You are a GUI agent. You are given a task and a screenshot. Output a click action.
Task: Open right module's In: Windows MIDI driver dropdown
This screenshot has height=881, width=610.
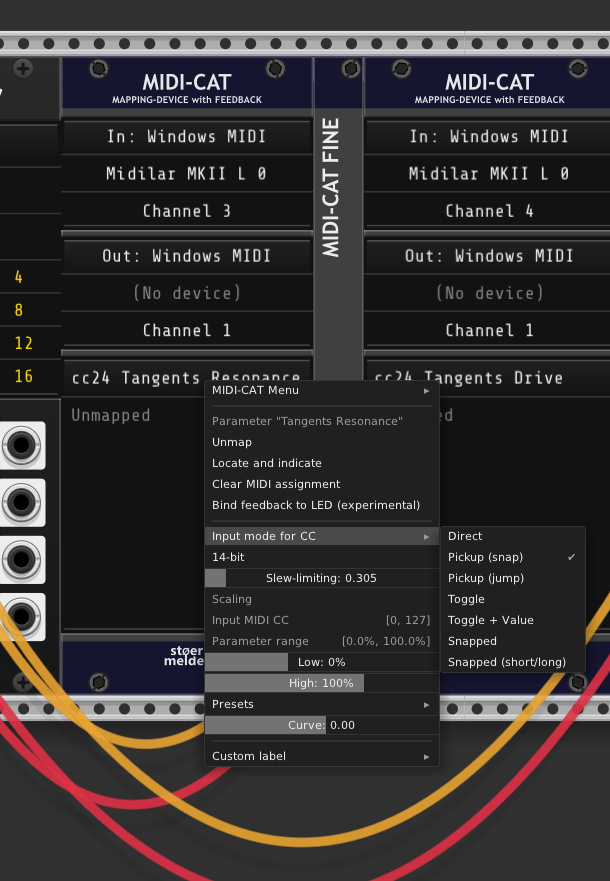[489, 137]
